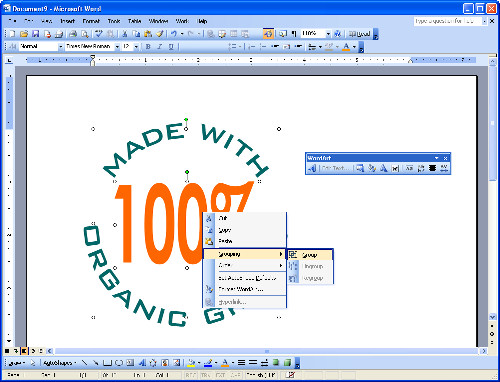Open 3-D Style in Drawing toolbar
This screenshot has height=382, width=500.
click(287, 363)
